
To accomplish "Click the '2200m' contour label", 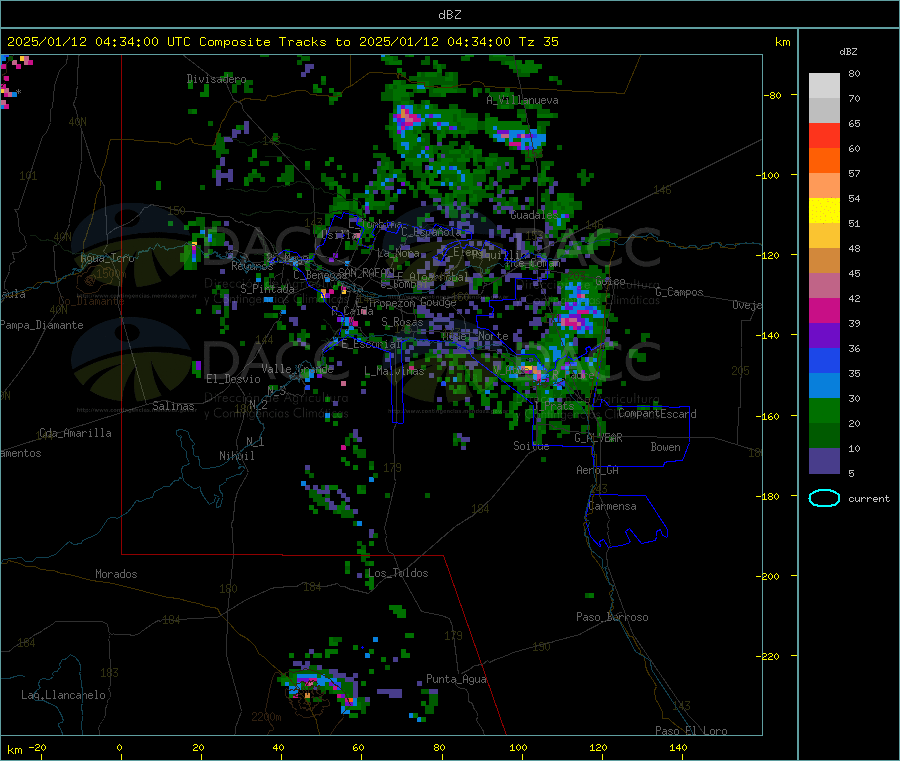I will click(266, 717).
